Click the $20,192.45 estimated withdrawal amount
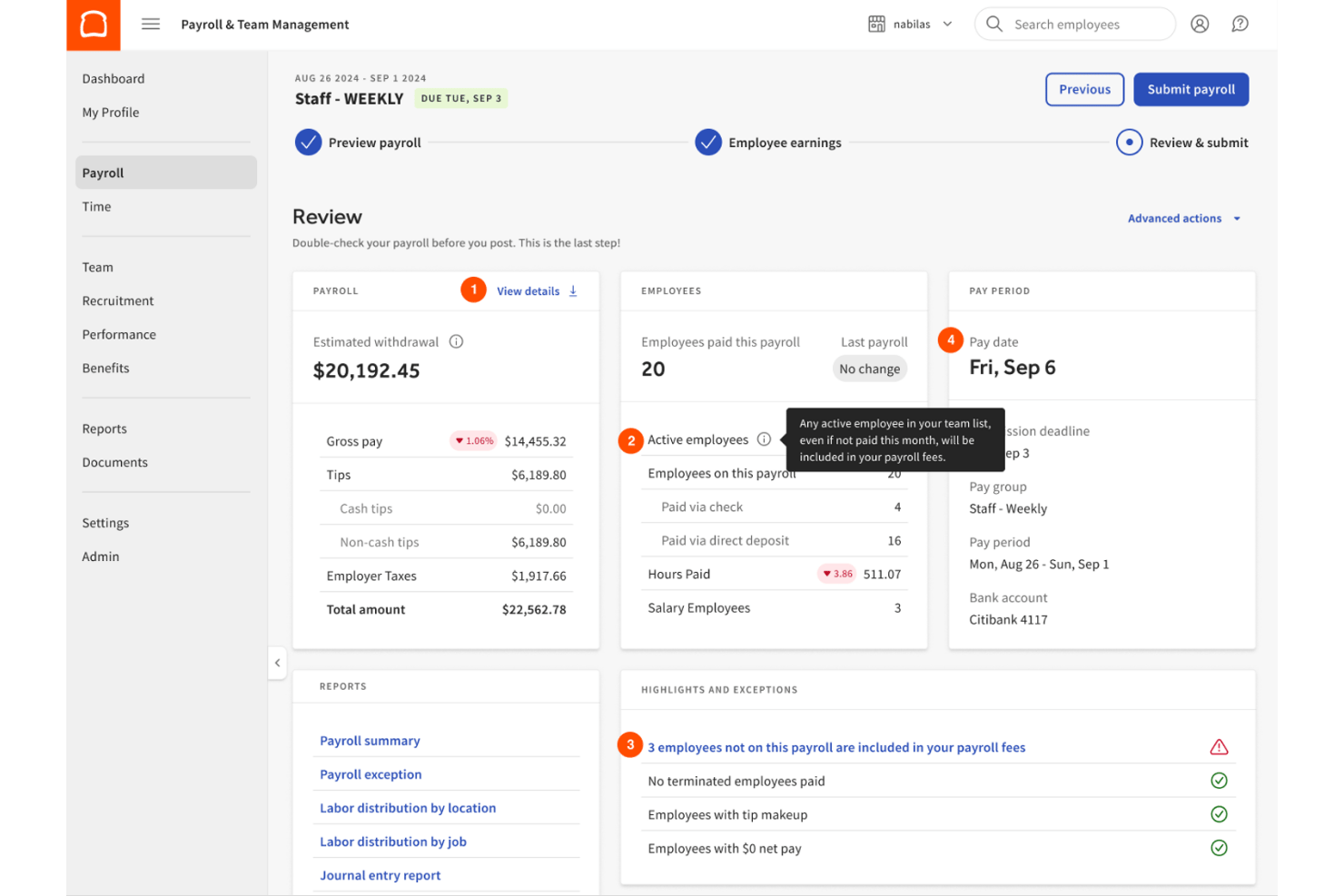The width and height of the screenshot is (1344, 896). coord(366,370)
